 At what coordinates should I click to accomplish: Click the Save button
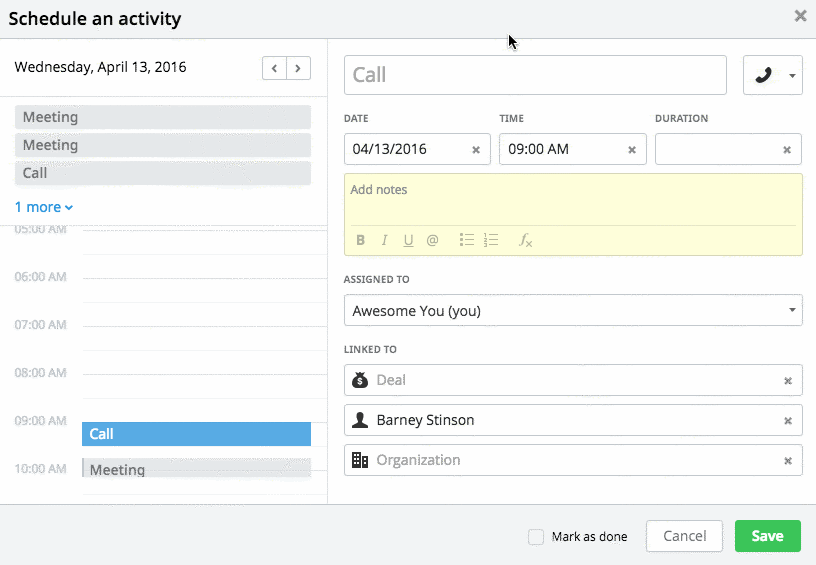pos(767,536)
